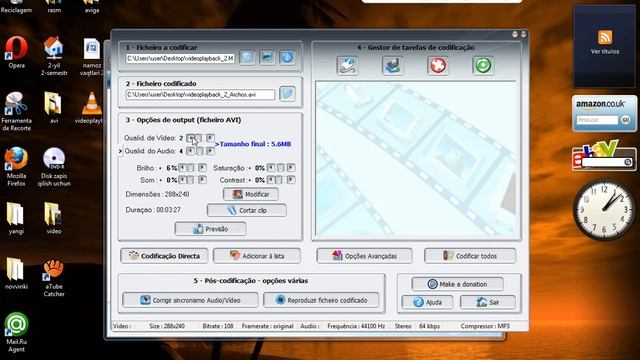Click the printer-like icon in the encoding task manager
Viewport: 640px width, 360px height.
393,66
